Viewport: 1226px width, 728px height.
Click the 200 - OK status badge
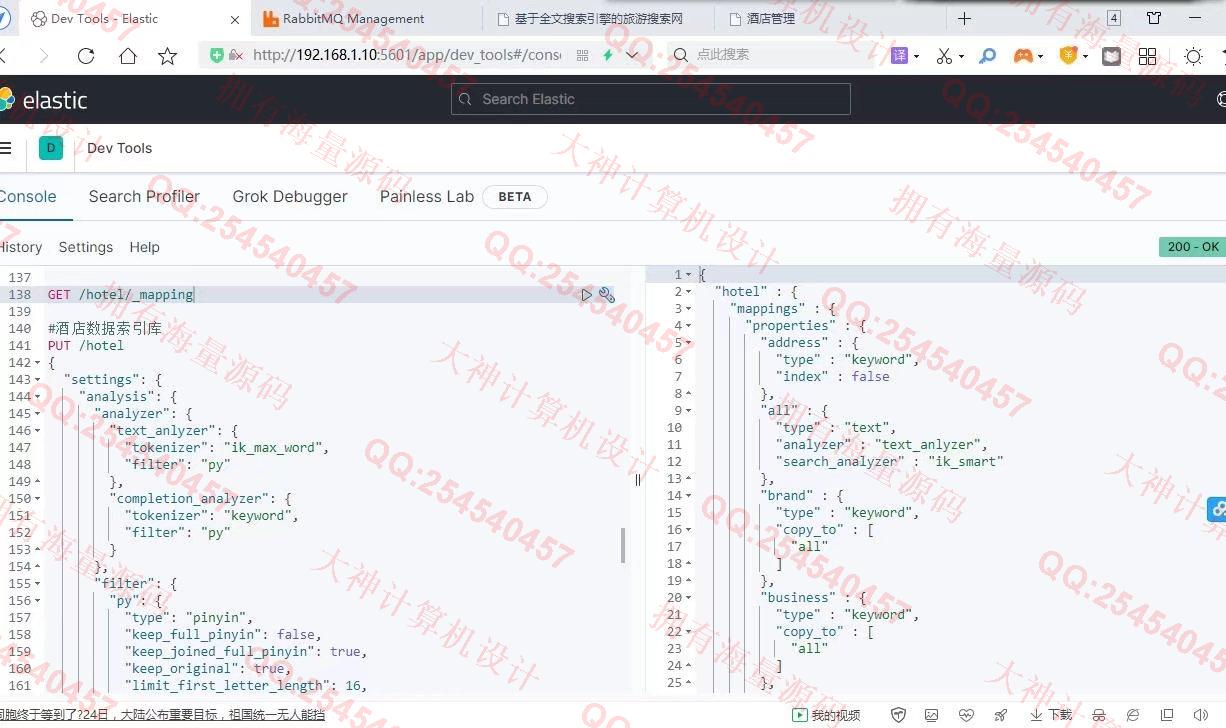click(x=1193, y=247)
